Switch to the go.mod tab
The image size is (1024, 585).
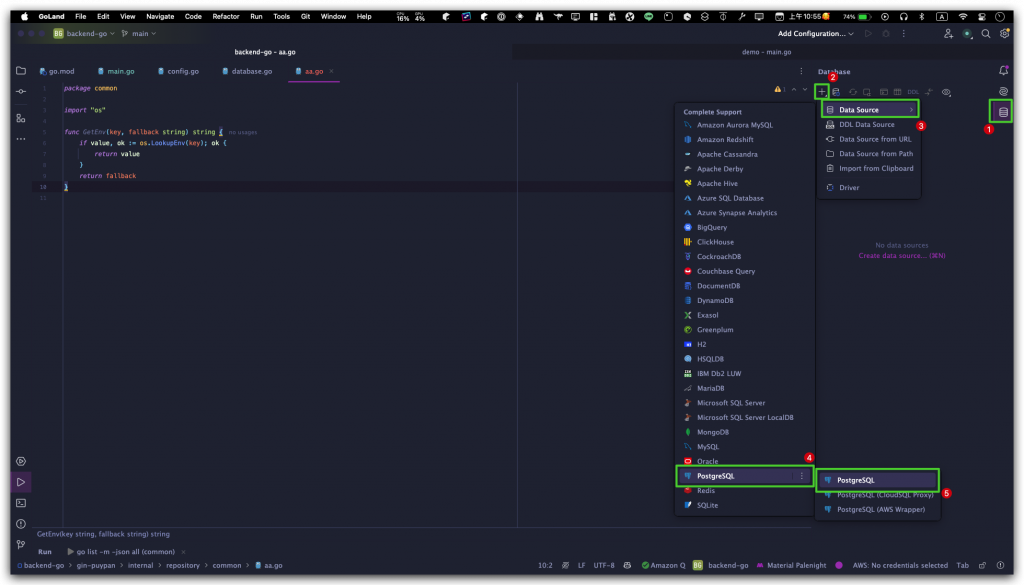57,71
